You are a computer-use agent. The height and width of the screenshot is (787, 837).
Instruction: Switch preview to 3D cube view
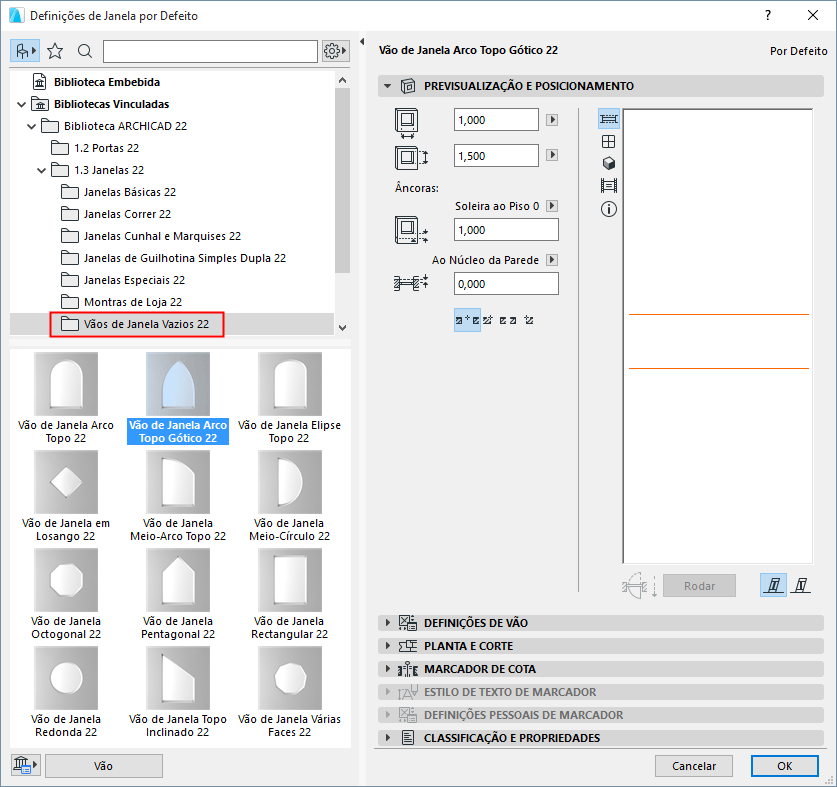click(x=609, y=163)
